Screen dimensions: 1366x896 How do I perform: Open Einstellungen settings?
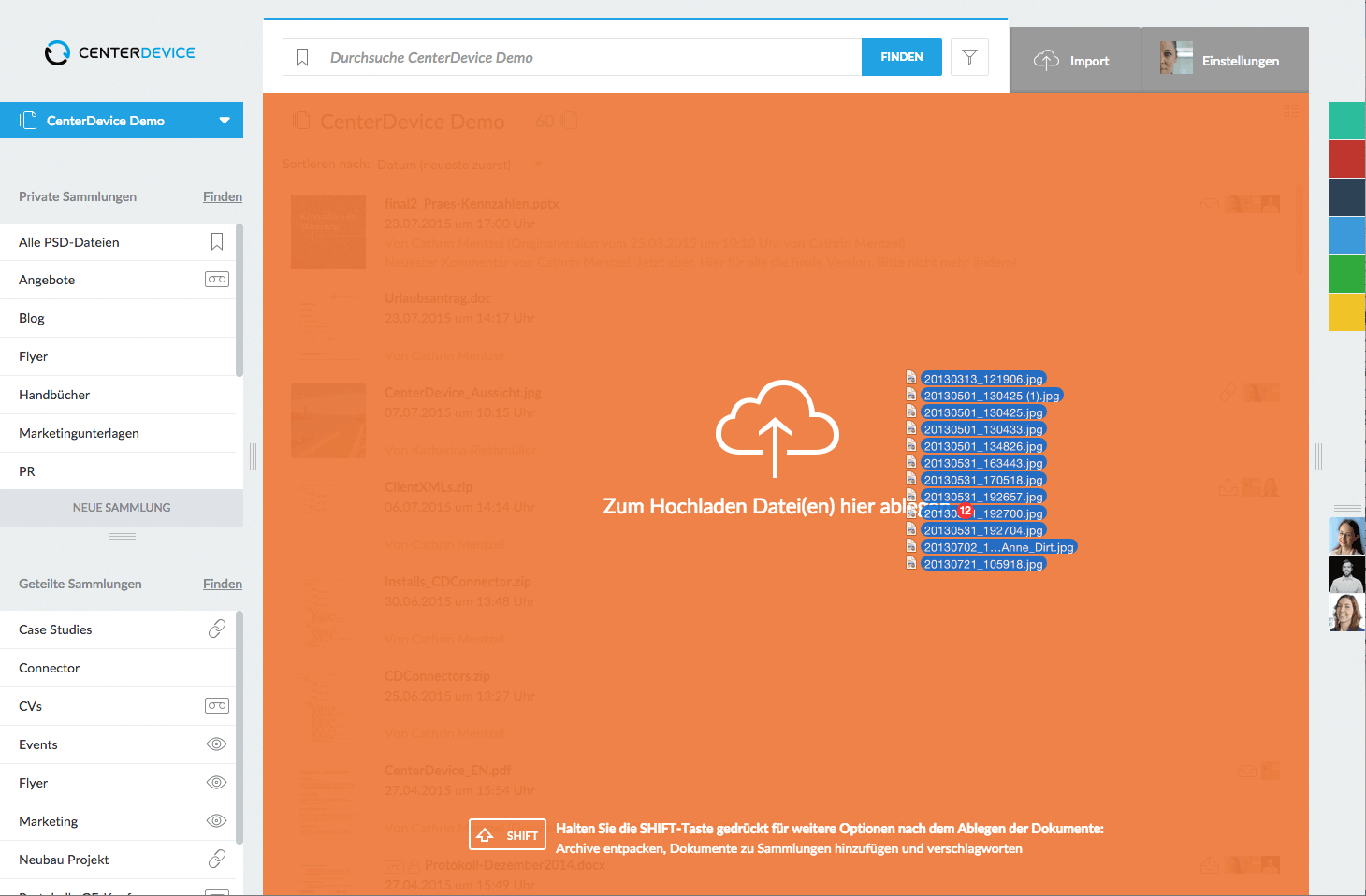click(x=1225, y=60)
